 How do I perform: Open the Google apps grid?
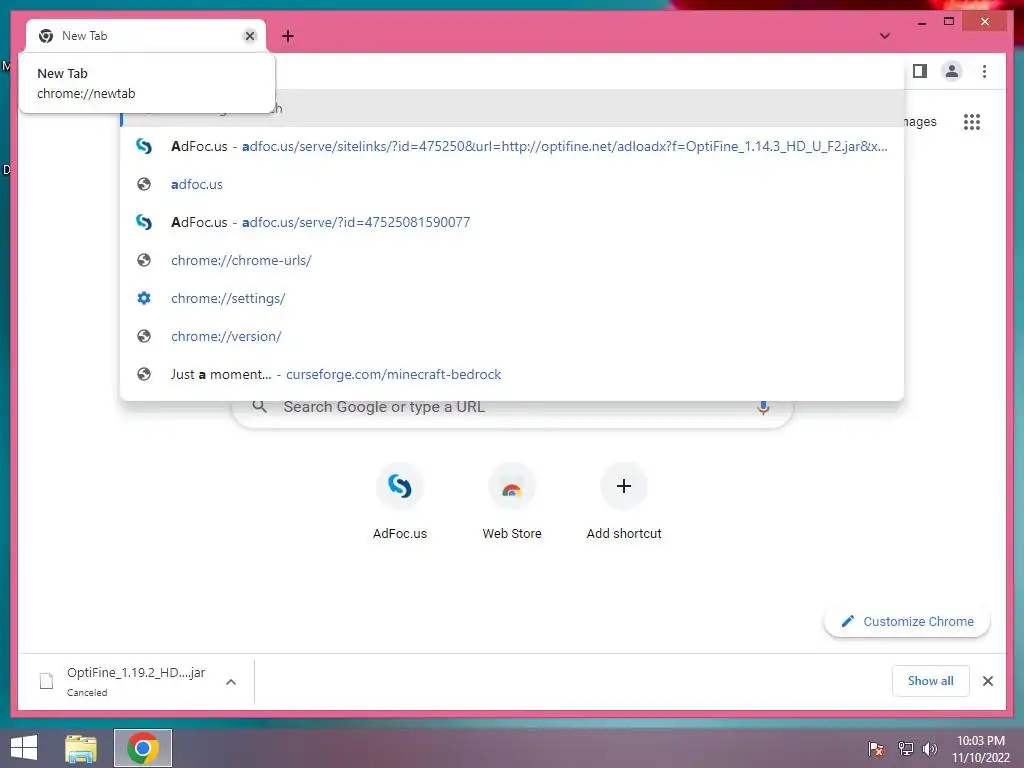pyautogui.click(x=972, y=121)
